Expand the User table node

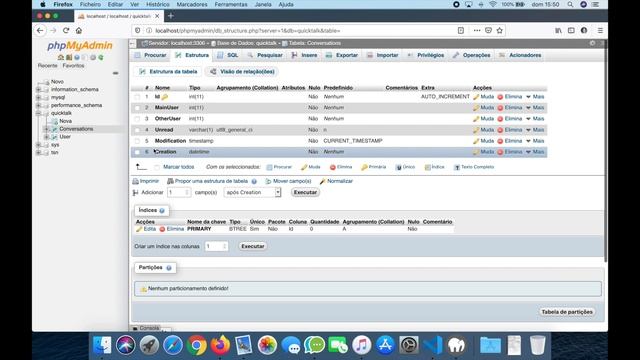coord(47,137)
